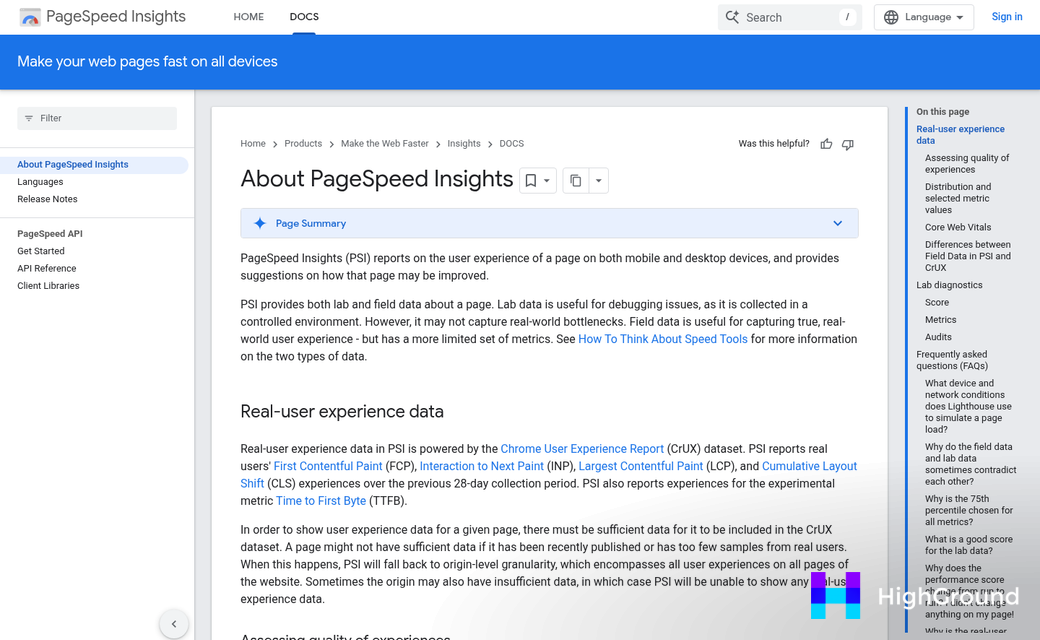Open the dropdown arrow next to copy icon
1040x640 pixels.
(599, 181)
